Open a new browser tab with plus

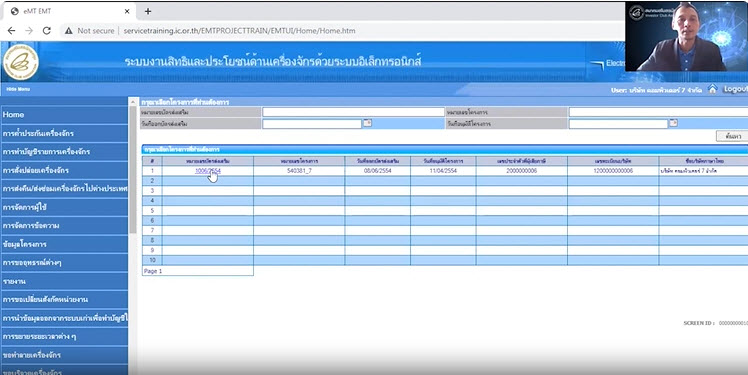click(148, 11)
